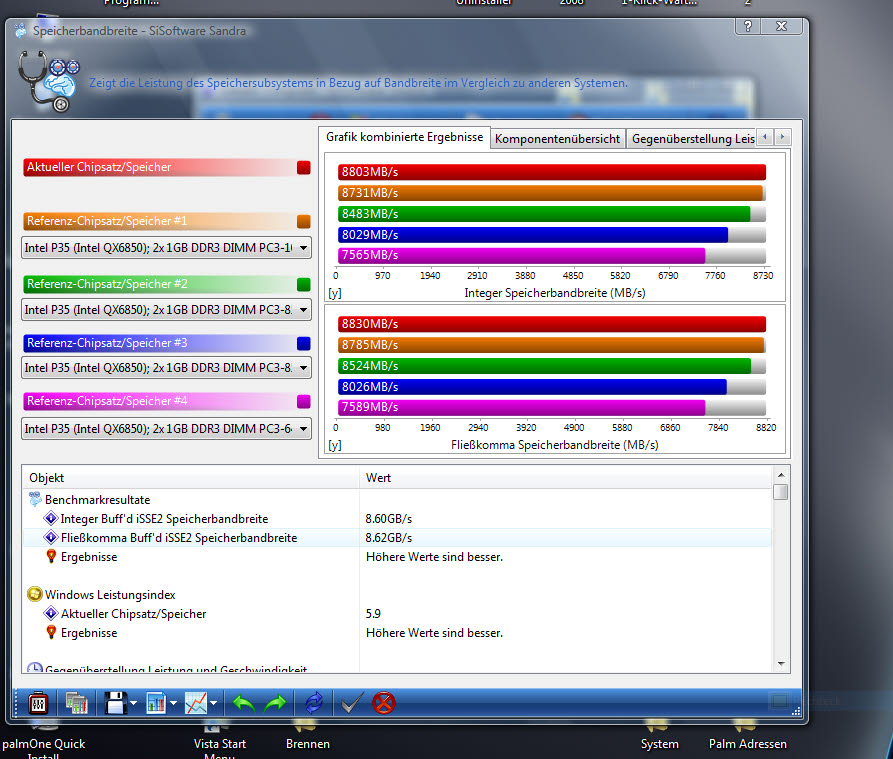
Task: Click the results list scroll down arrow
Action: point(781,664)
